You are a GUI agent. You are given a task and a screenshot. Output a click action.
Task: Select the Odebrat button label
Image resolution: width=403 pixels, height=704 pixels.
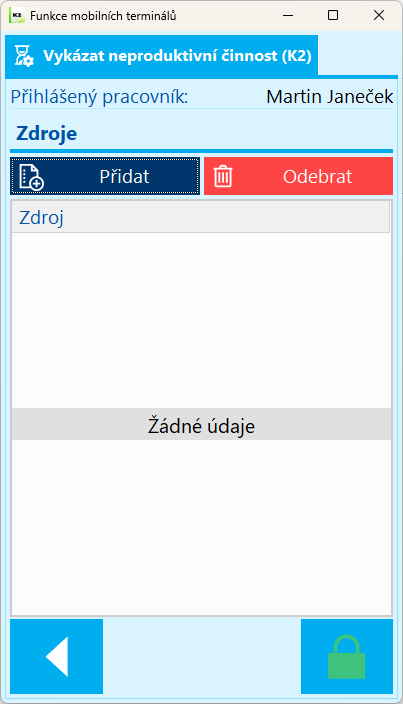pos(317,176)
